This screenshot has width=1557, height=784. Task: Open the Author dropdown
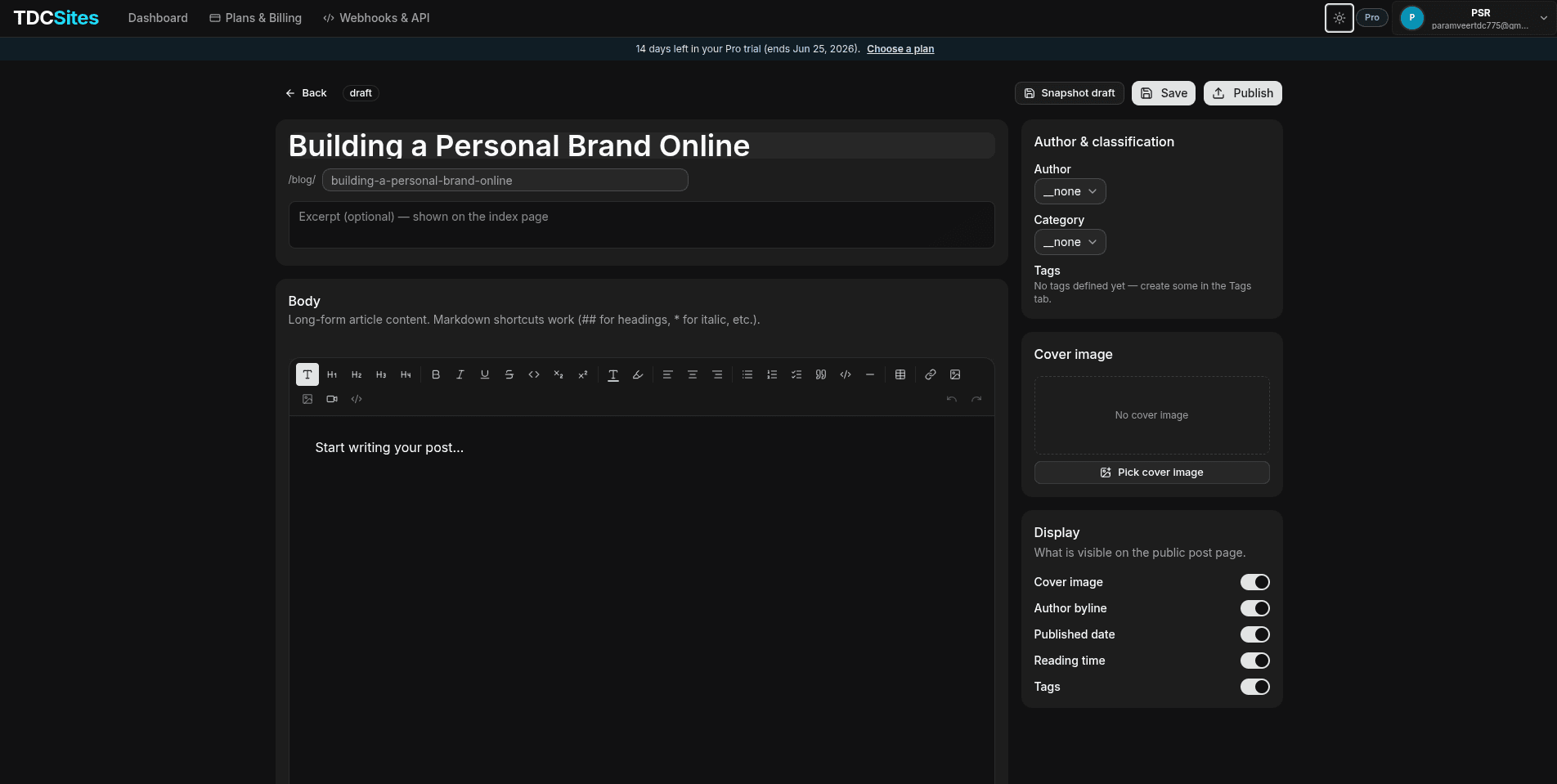point(1070,191)
